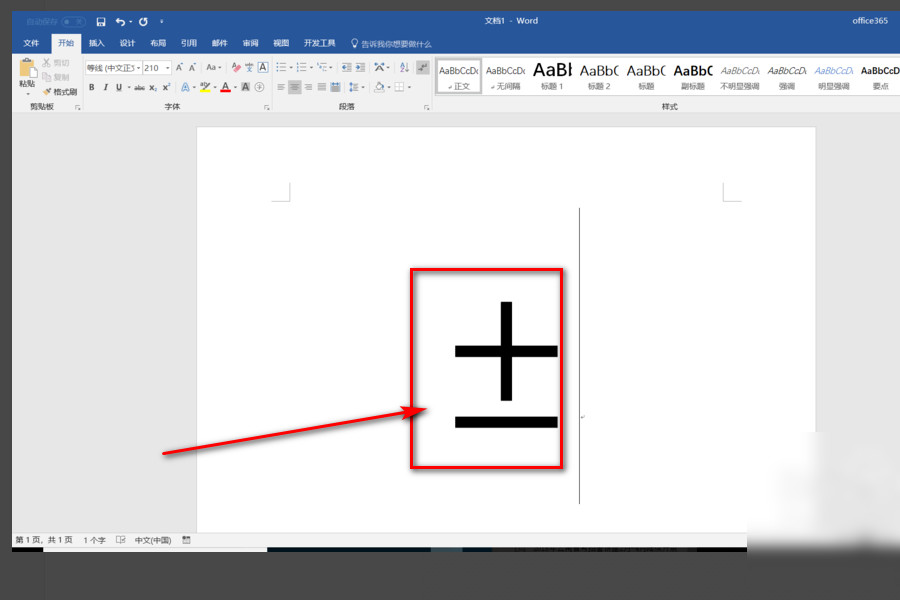The image size is (900, 600).
Task: Switch to the 插入 (Insert) tab
Action: (96, 43)
